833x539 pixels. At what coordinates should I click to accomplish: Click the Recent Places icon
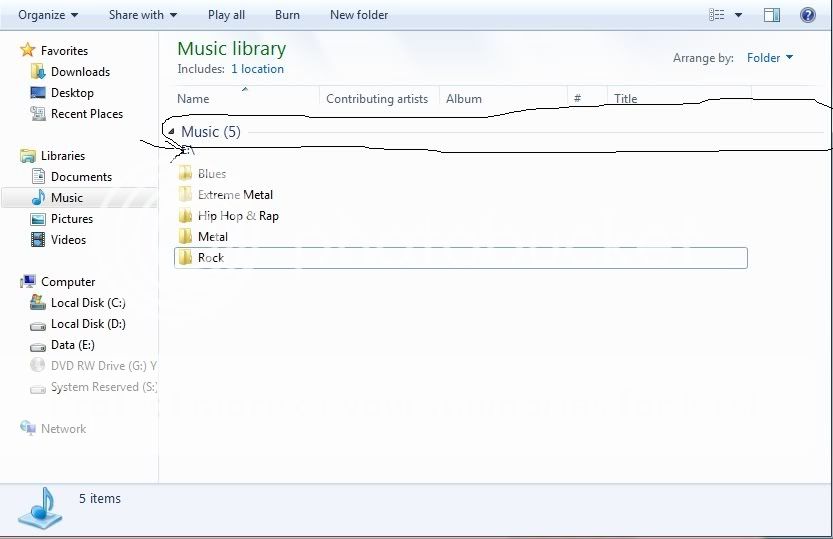38,113
